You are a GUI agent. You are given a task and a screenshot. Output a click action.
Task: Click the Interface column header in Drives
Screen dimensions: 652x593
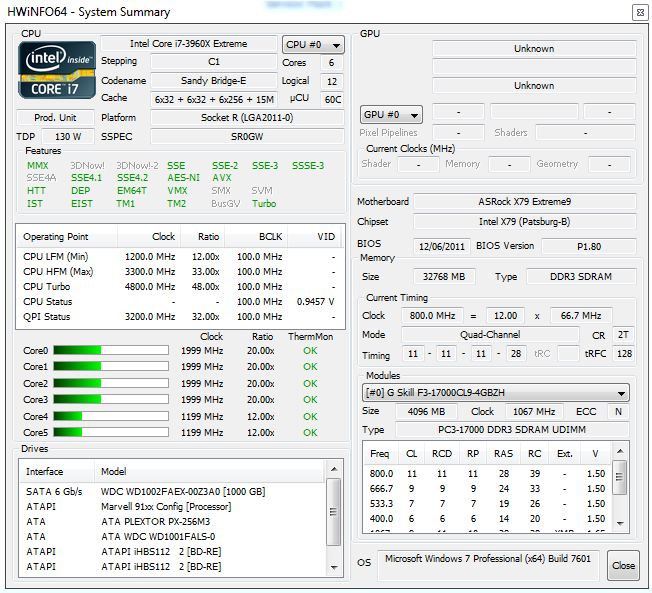click(x=56, y=471)
